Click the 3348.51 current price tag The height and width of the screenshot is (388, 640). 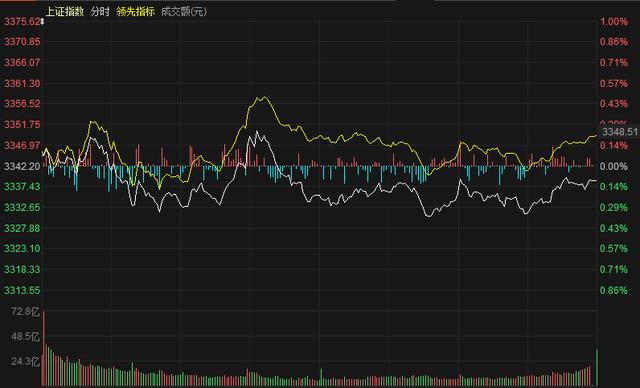pos(619,131)
